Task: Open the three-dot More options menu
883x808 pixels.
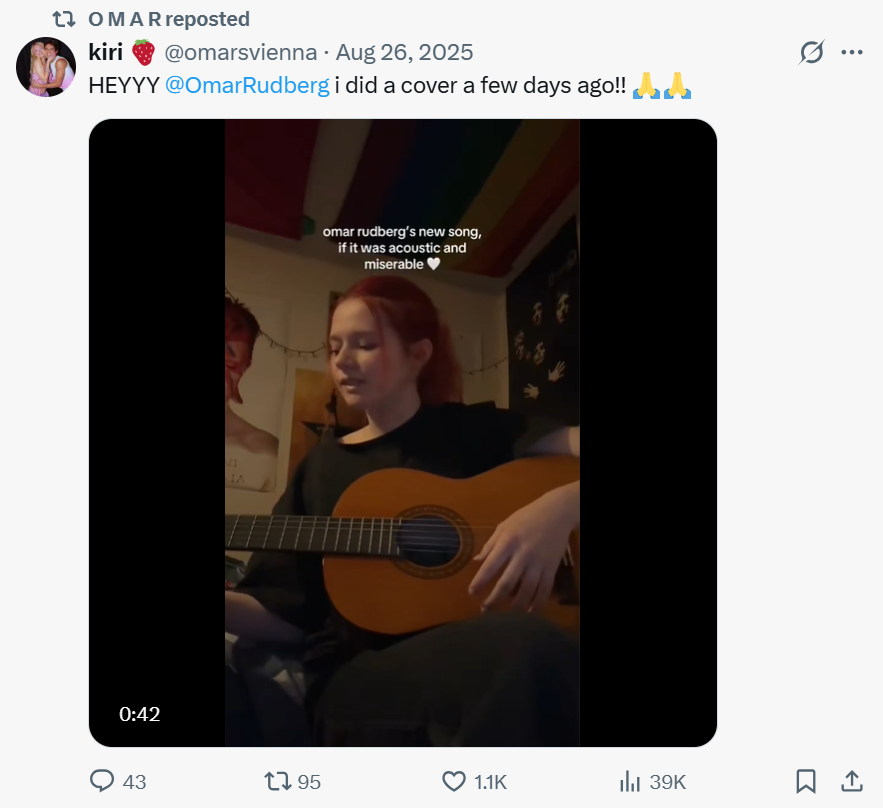Action: (851, 53)
